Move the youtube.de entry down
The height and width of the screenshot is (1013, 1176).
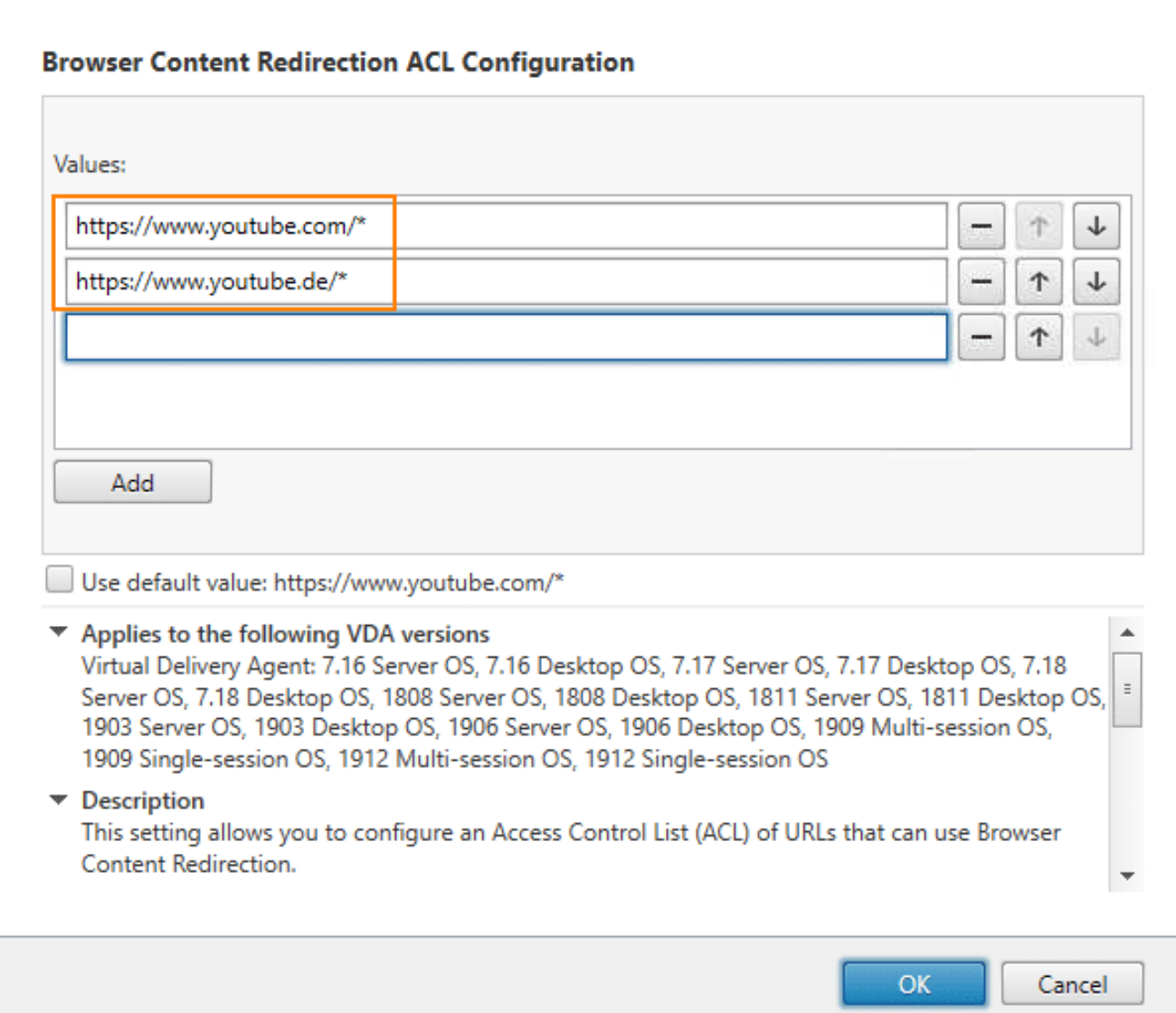[x=1095, y=281]
